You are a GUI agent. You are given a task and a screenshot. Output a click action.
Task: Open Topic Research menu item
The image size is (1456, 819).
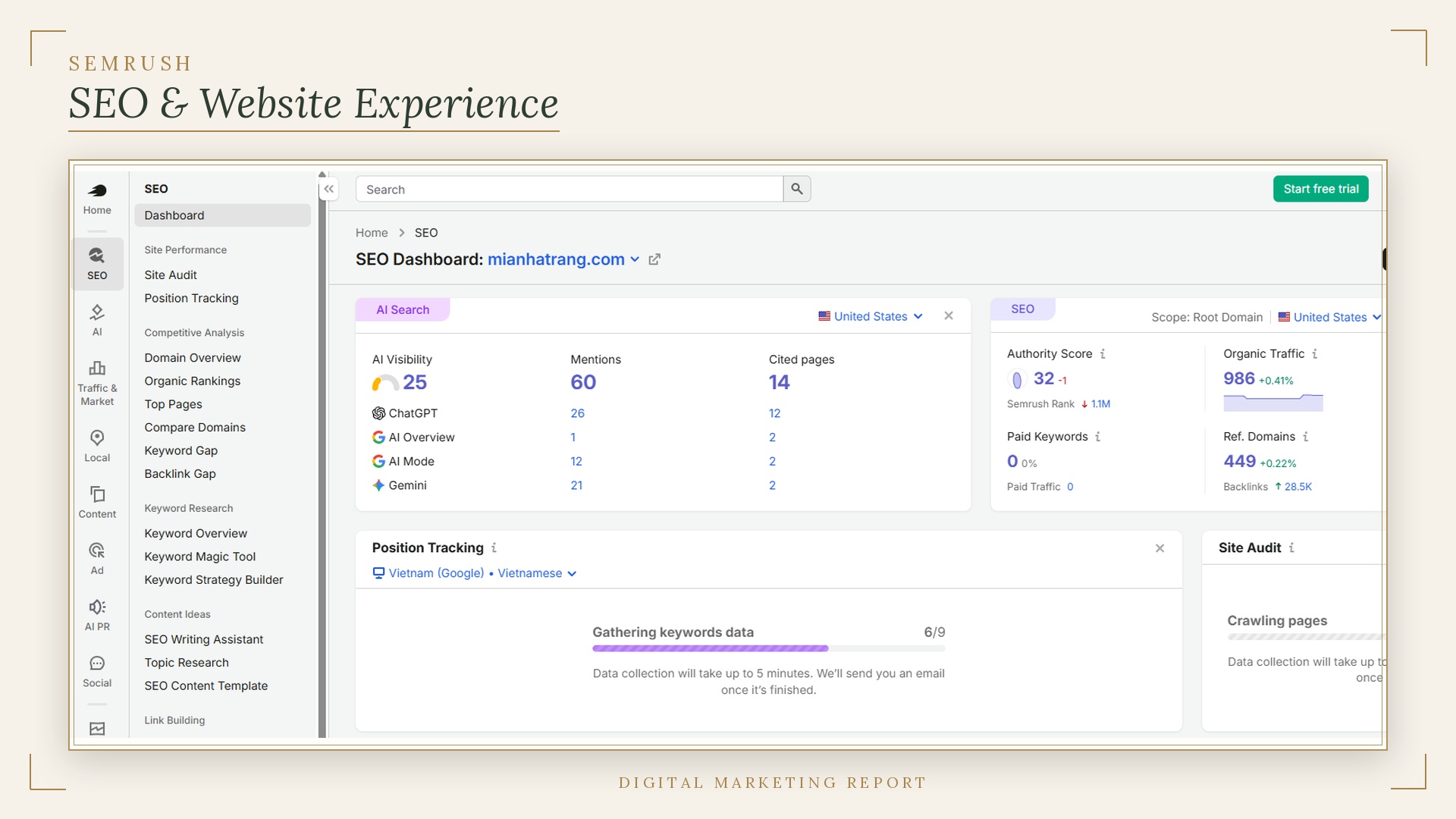click(187, 662)
